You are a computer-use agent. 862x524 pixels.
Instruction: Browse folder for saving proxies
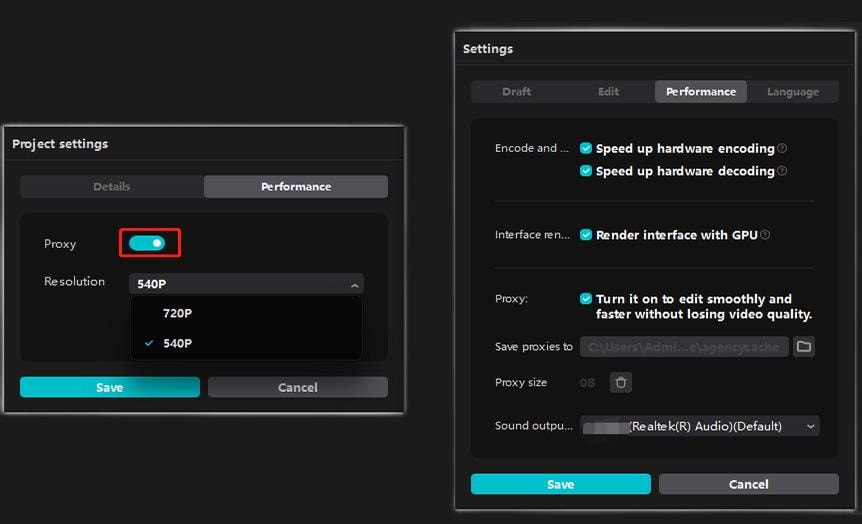(804, 346)
